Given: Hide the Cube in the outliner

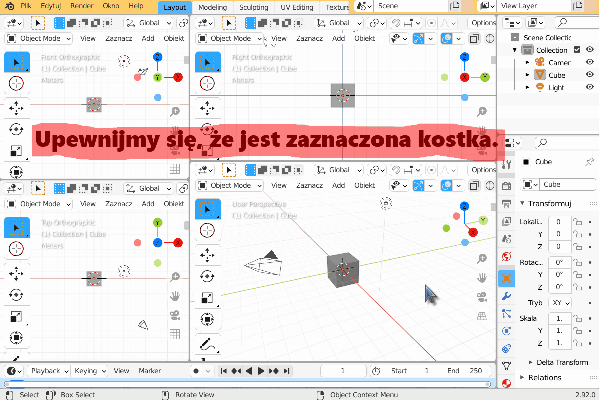Looking at the screenshot, I should point(590,74).
